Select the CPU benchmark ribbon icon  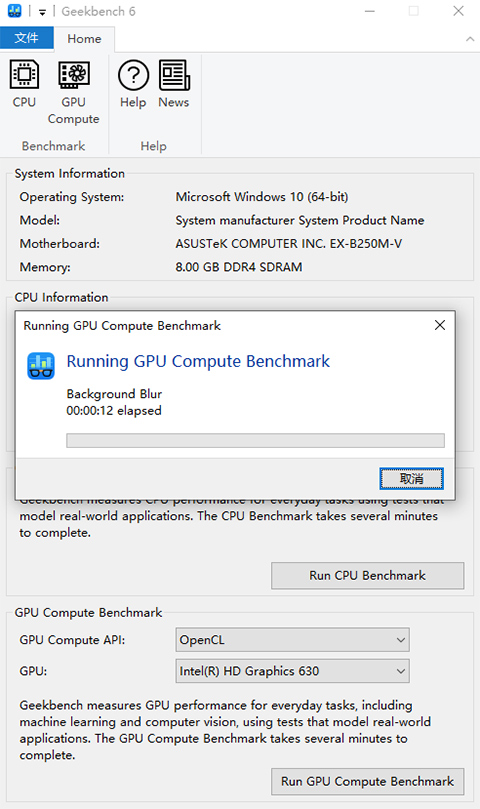tap(24, 84)
